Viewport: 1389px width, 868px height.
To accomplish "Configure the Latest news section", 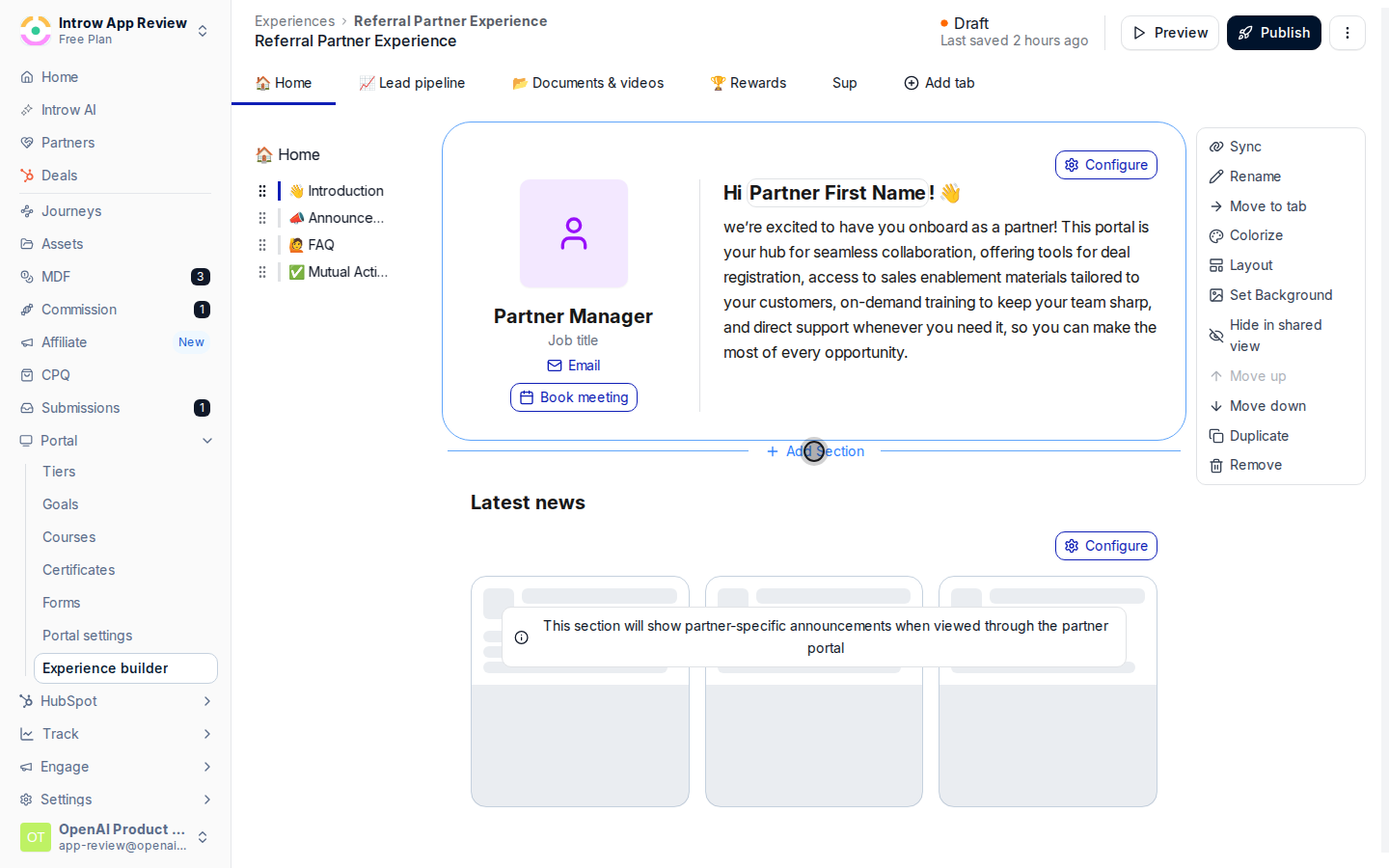I will coord(1106,546).
